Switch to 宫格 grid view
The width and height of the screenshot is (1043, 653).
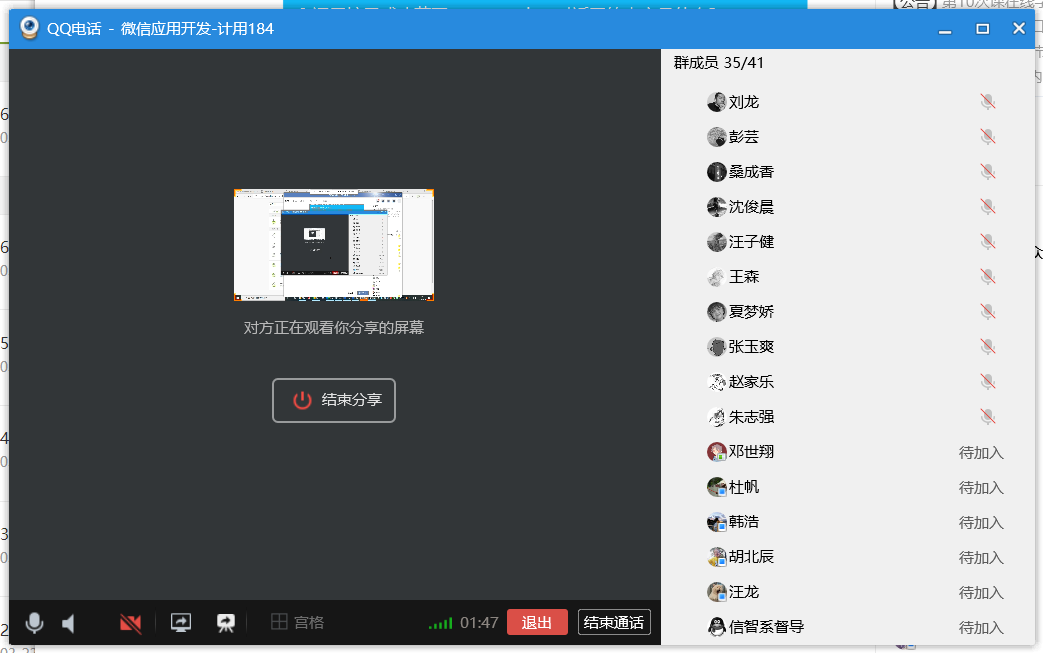pyautogui.click(x=298, y=622)
